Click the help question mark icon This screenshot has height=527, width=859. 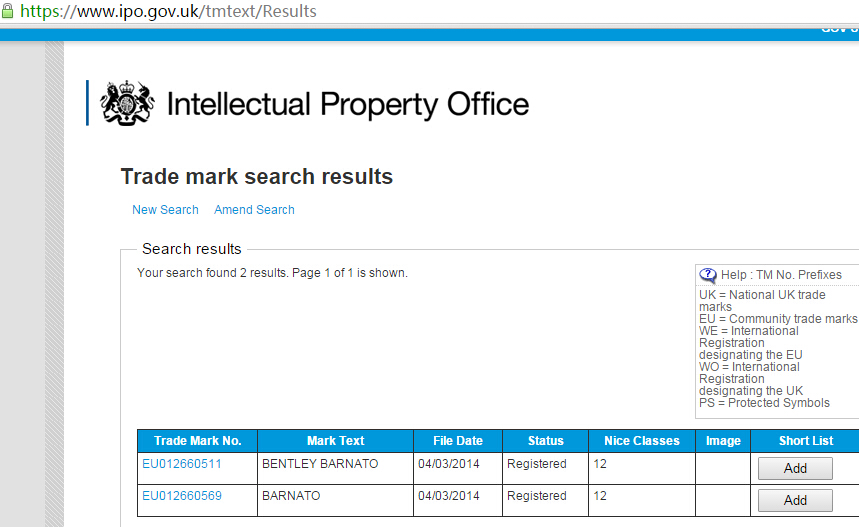(x=708, y=275)
